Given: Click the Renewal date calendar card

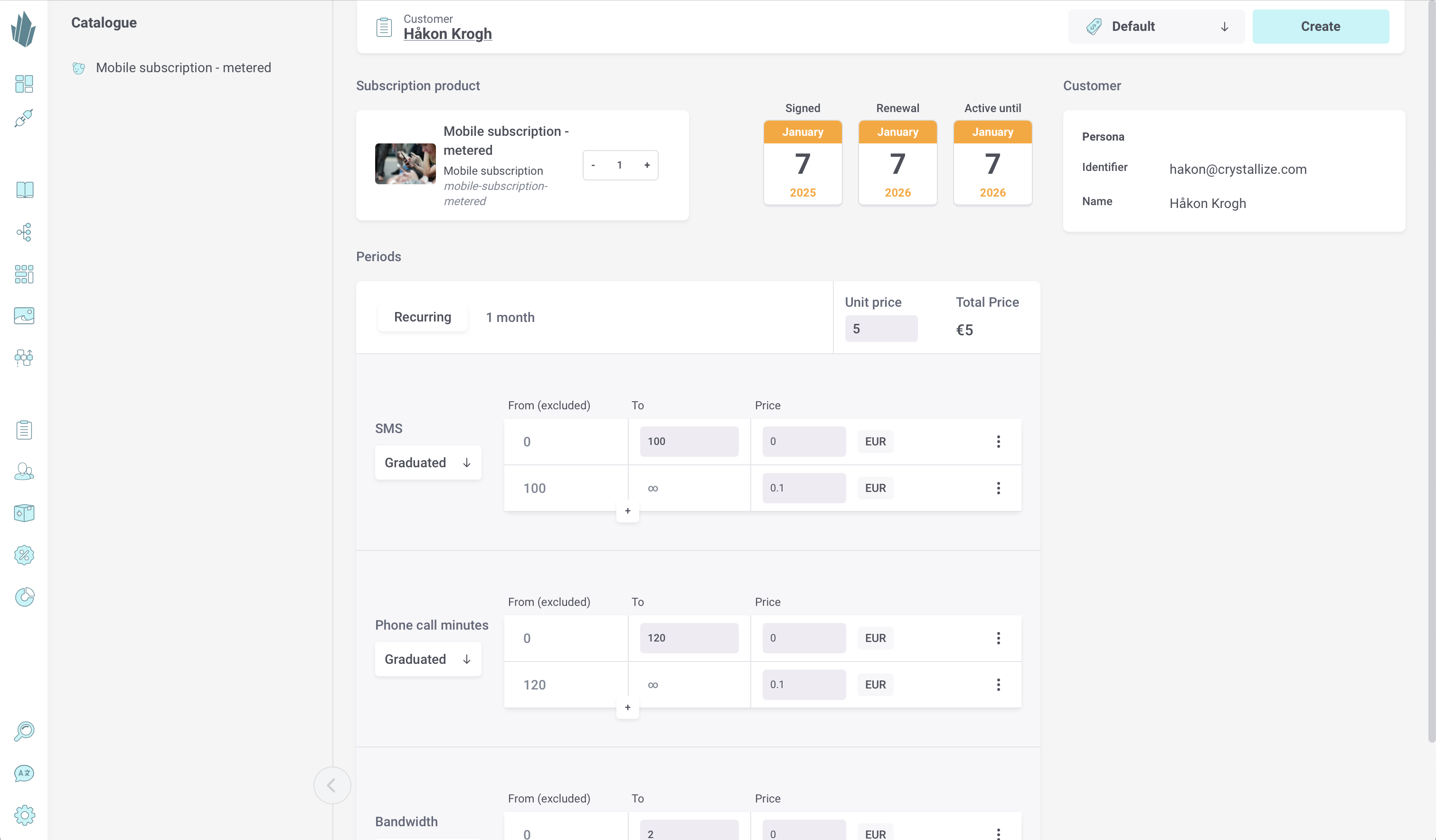Looking at the screenshot, I should (897, 162).
